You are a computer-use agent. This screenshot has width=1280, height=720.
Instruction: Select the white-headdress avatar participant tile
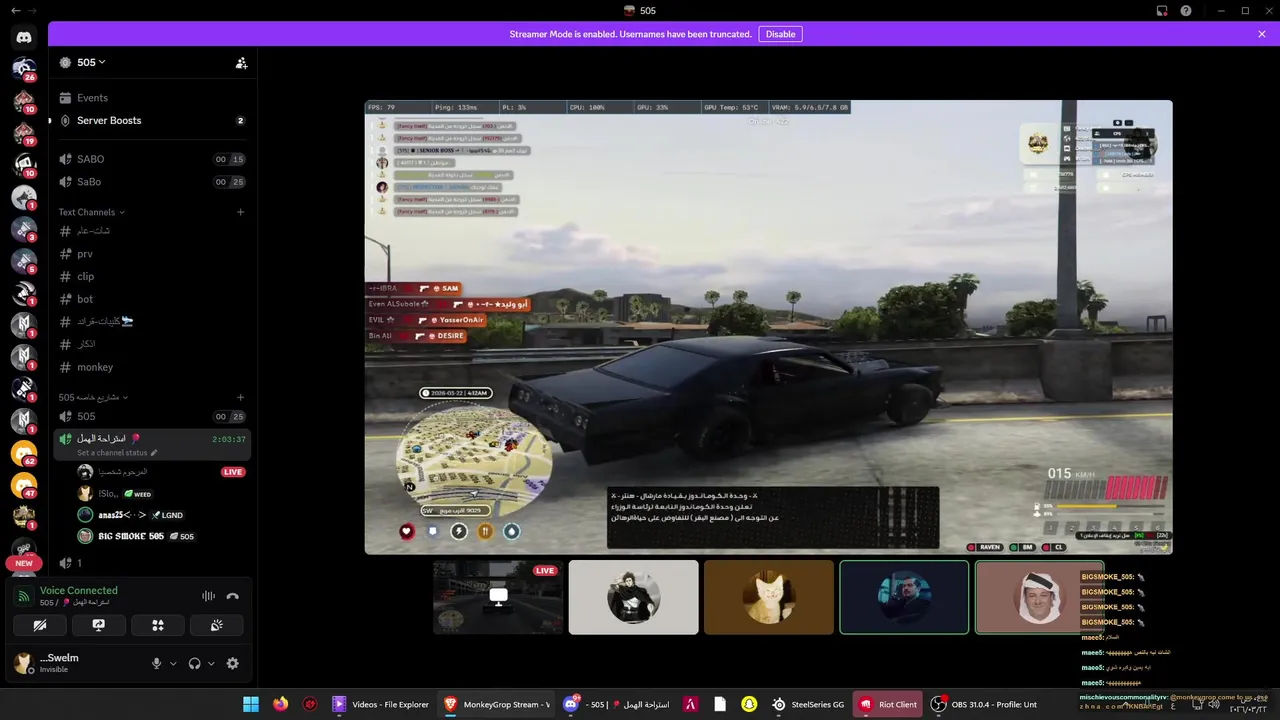[1040, 597]
